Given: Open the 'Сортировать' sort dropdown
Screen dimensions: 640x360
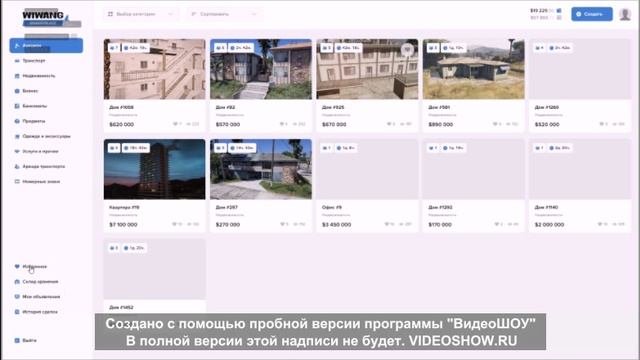Looking at the screenshot, I should [x=224, y=14].
